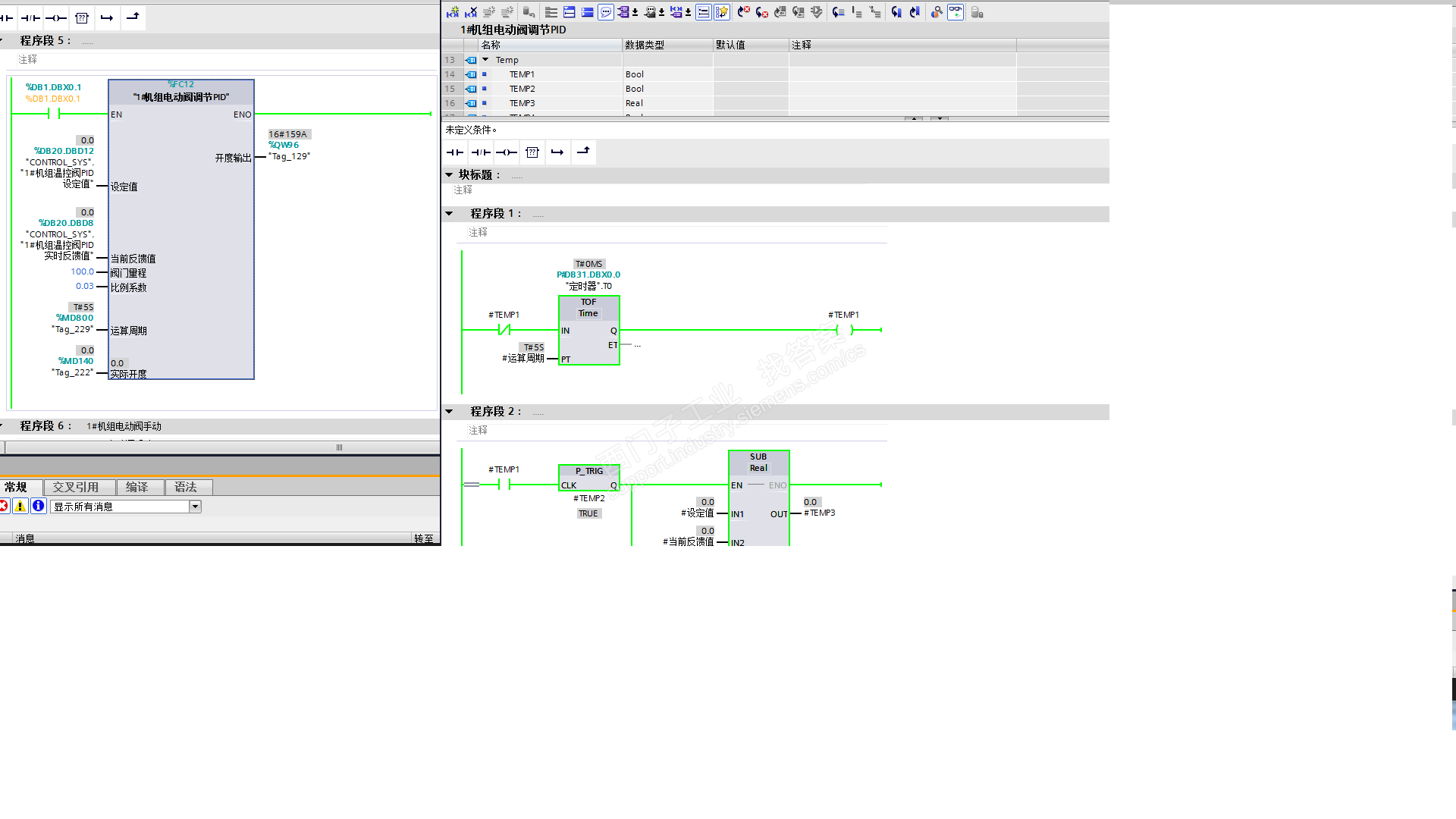Insert normally closed contact in right editor
The width and height of the screenshot is (1456, 819).
click(x=481, y=152)
